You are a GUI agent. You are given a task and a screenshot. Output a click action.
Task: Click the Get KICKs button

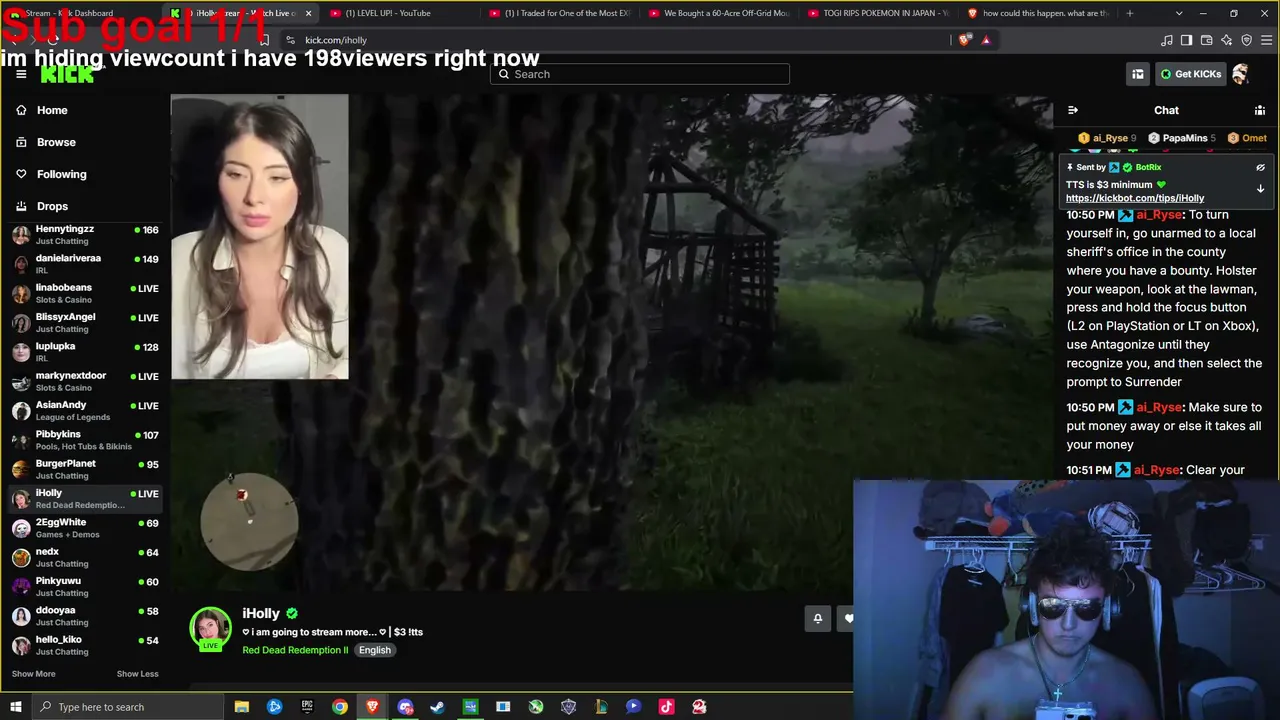point(1190,74)
